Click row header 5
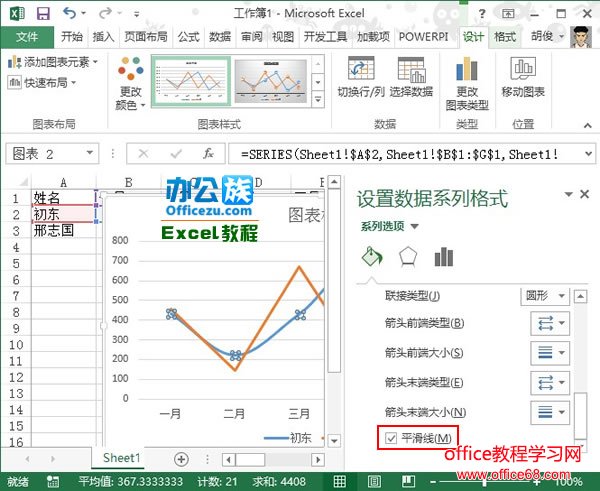Screen dimensions: 600x491 16,264
